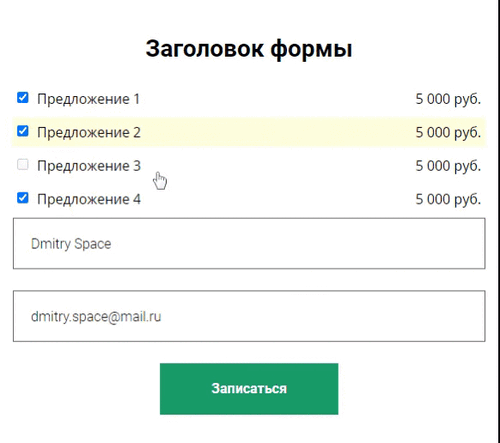Click the word 'формы' in the form heading
The image size is (500, 443).
(x=311, y=50)
